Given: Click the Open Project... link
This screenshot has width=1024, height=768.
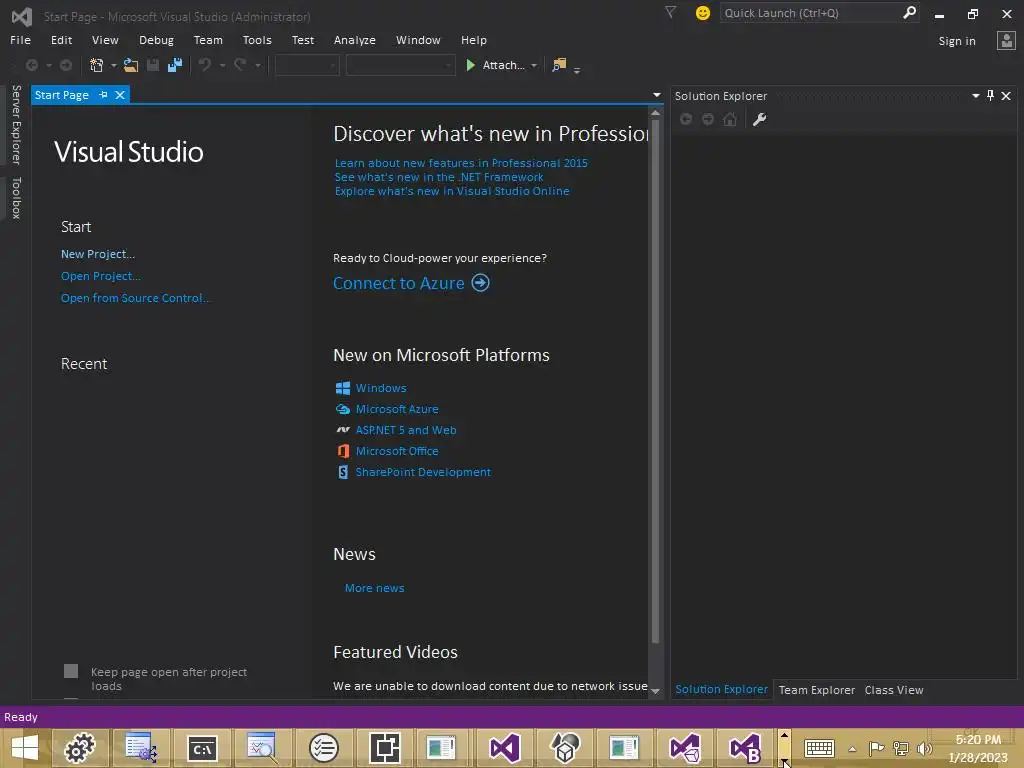Looking at the screenshot, I should click(x=101, y=276).
